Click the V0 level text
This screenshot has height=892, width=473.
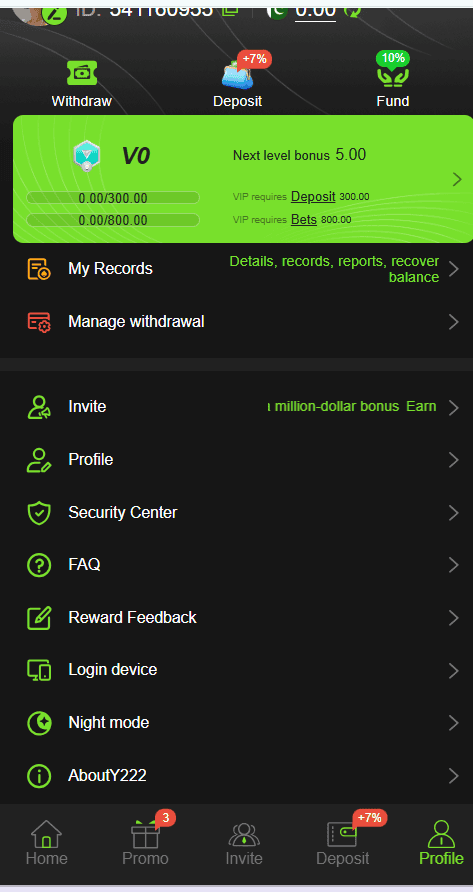pos(135,156)
